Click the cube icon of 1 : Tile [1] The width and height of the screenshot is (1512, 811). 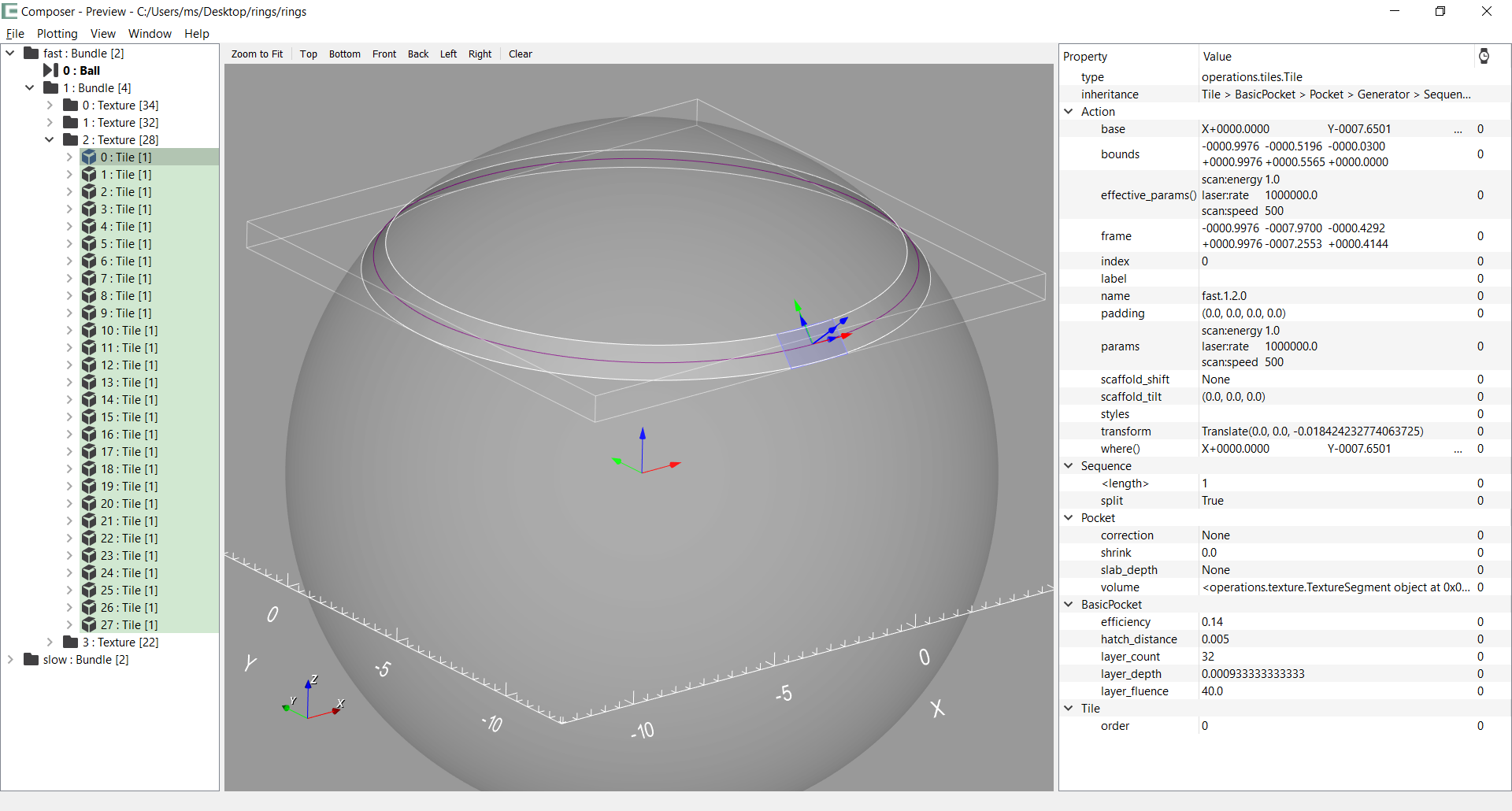pos(89,174)
